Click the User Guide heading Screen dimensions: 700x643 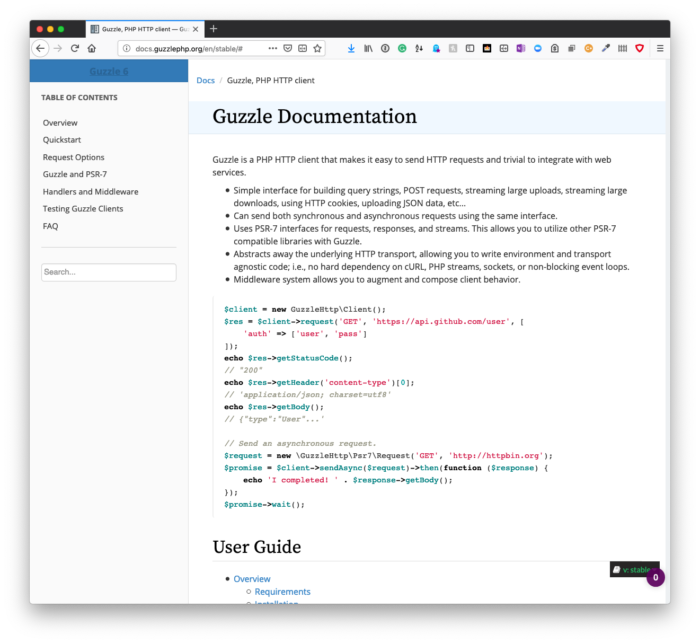click(x=257, y=547)
